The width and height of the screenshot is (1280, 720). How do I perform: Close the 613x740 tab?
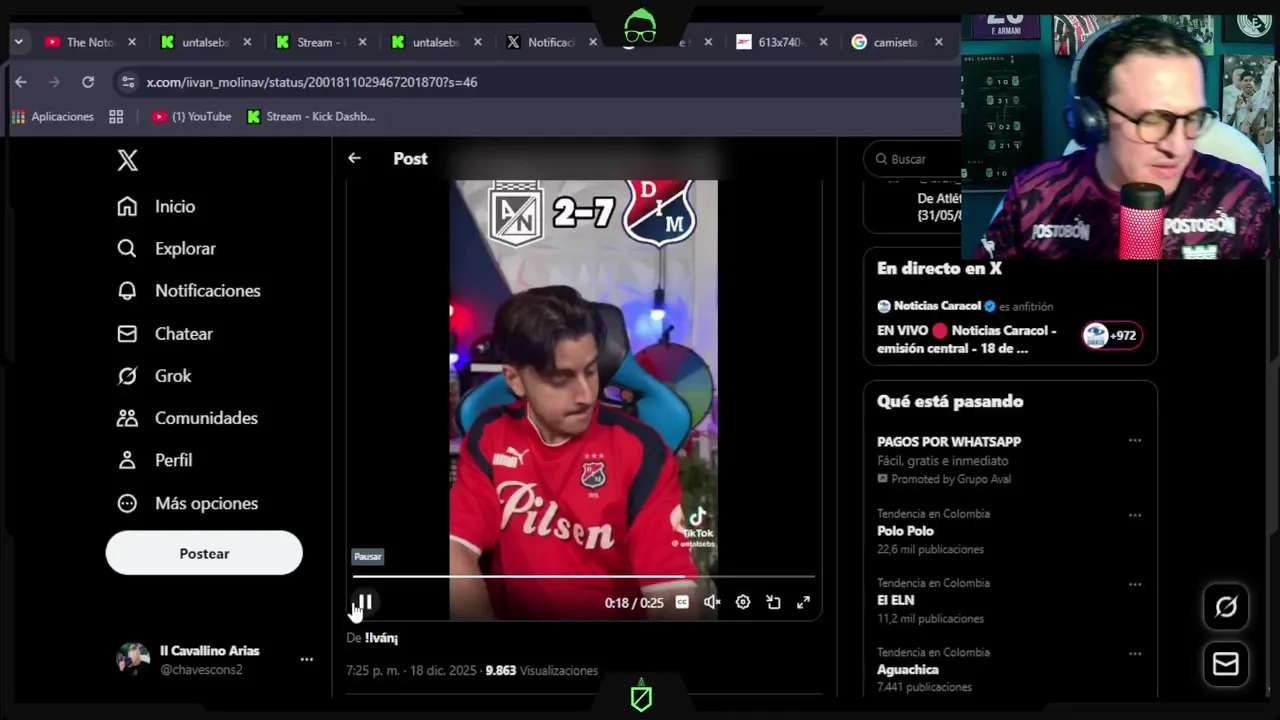click(x=823, y=42)
